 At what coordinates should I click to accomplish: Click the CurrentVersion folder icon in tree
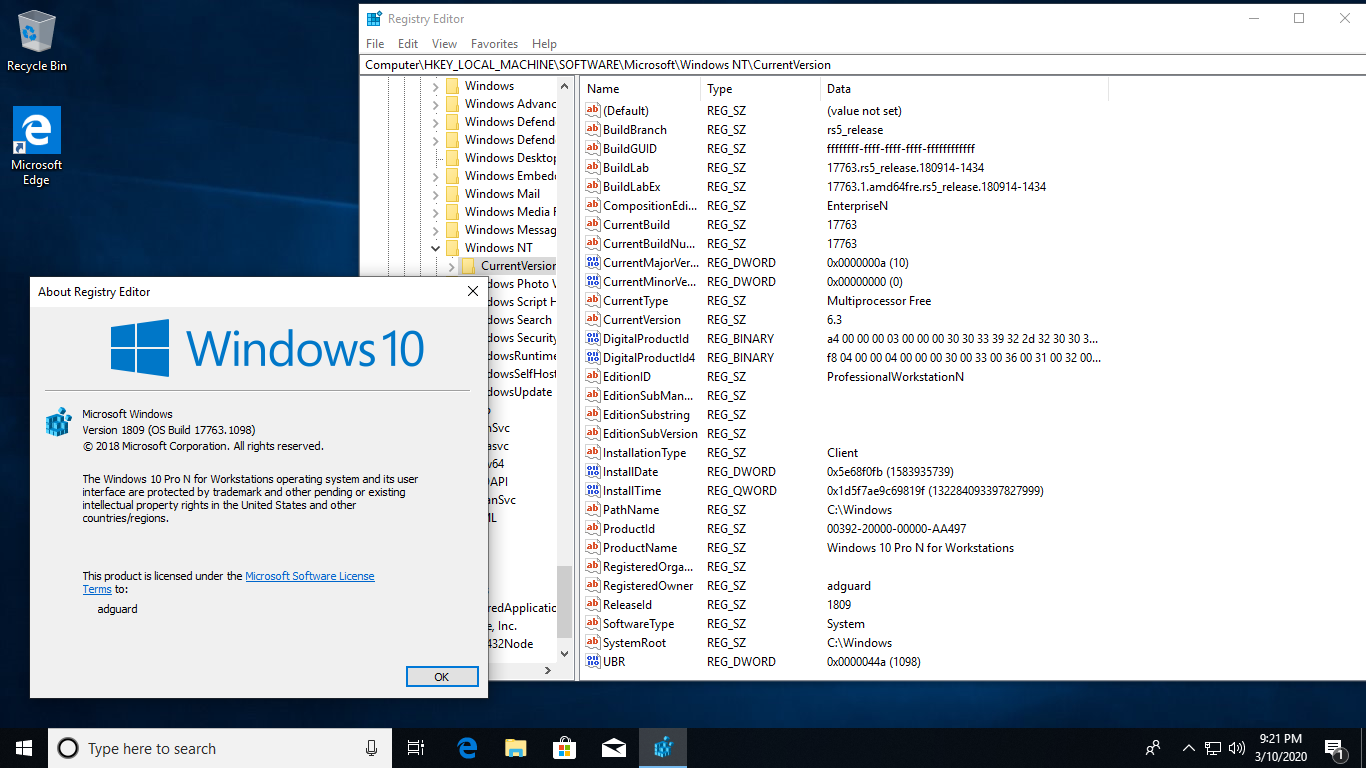(x=468, y=266)
